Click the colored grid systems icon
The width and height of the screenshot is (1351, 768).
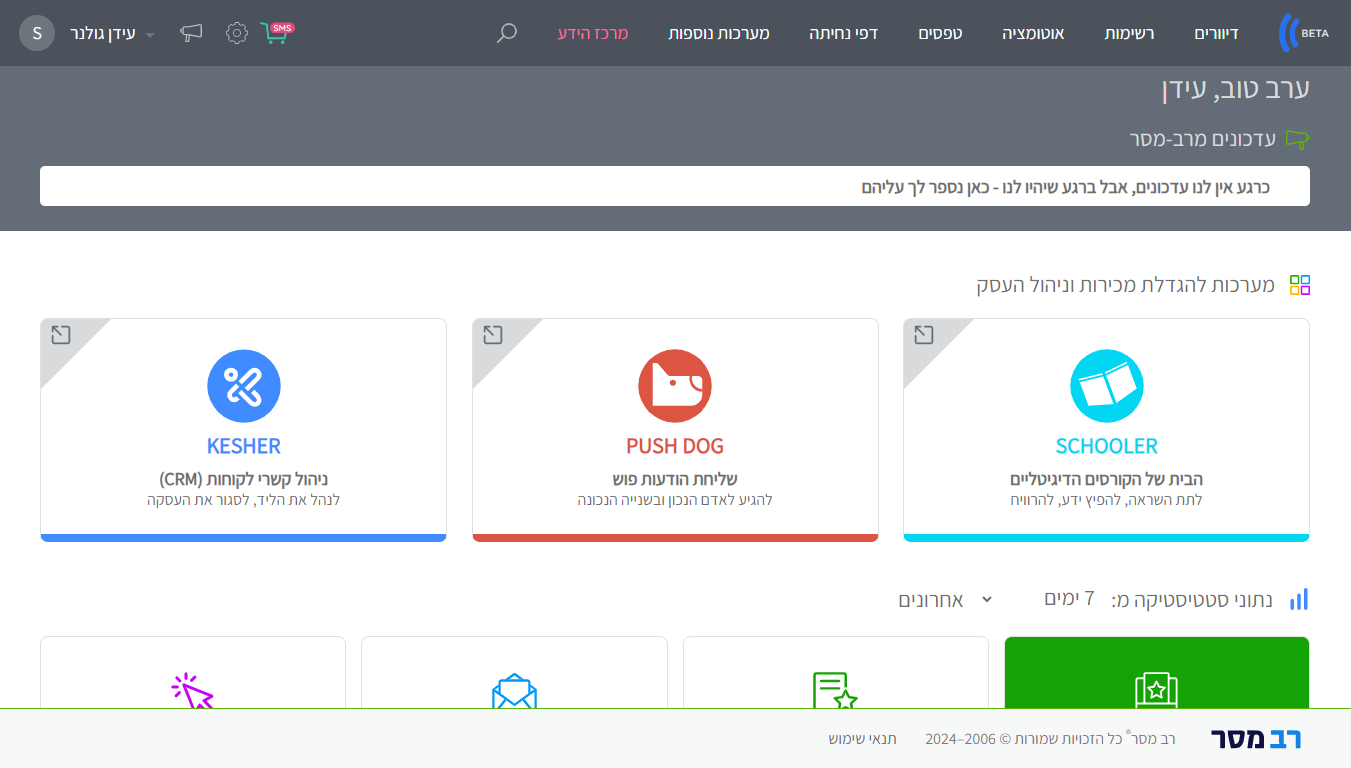click(1299, 285)
